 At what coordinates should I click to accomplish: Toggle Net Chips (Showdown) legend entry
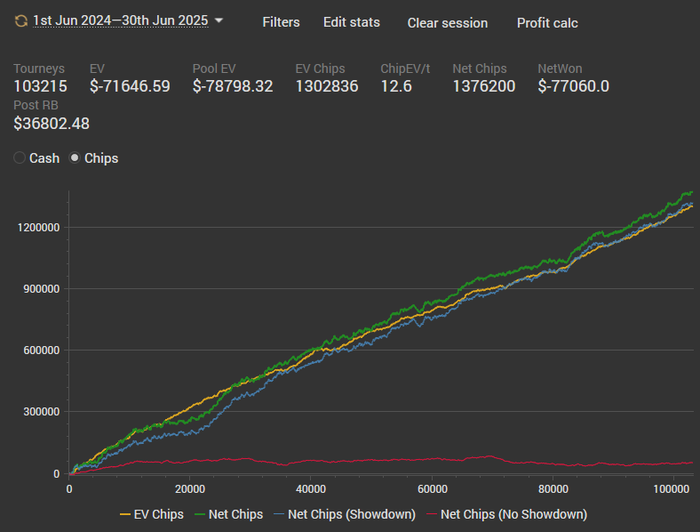pos(345,514)
